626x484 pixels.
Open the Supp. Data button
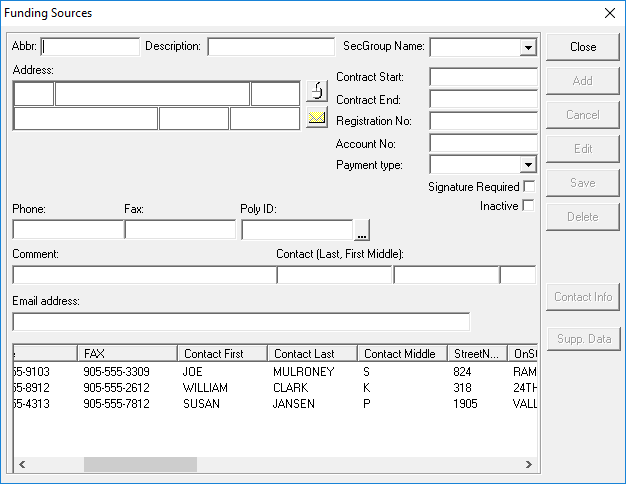584,339
